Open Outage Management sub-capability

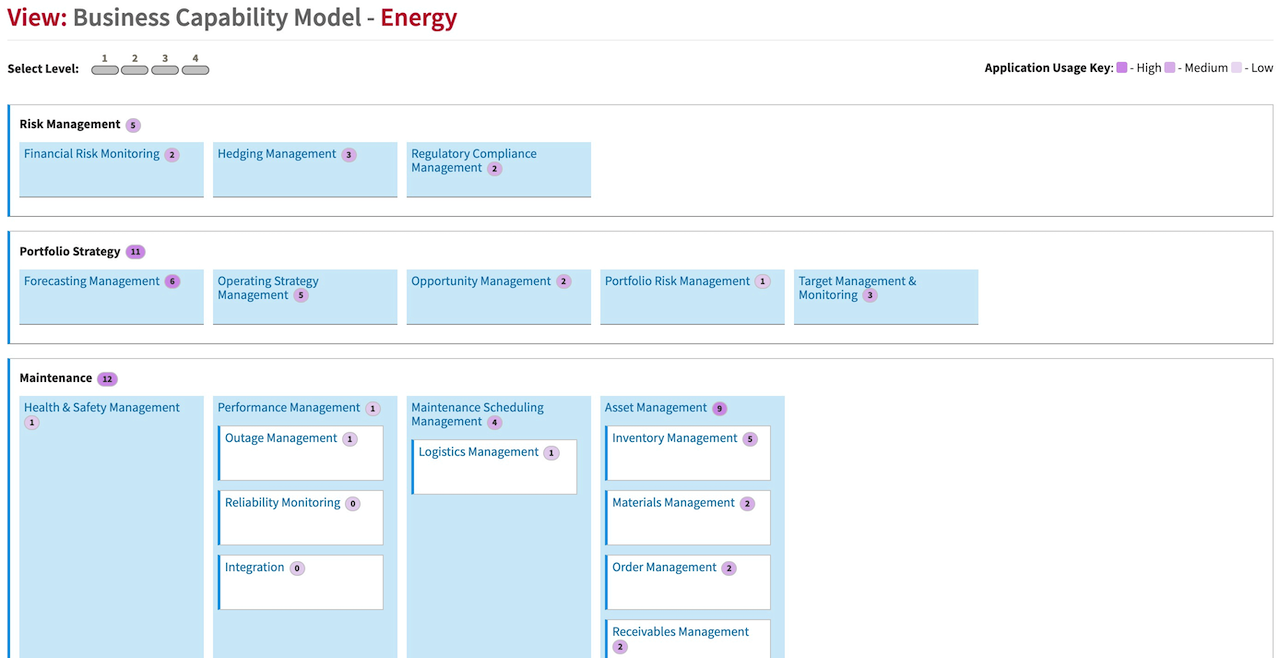click(281, 438)
